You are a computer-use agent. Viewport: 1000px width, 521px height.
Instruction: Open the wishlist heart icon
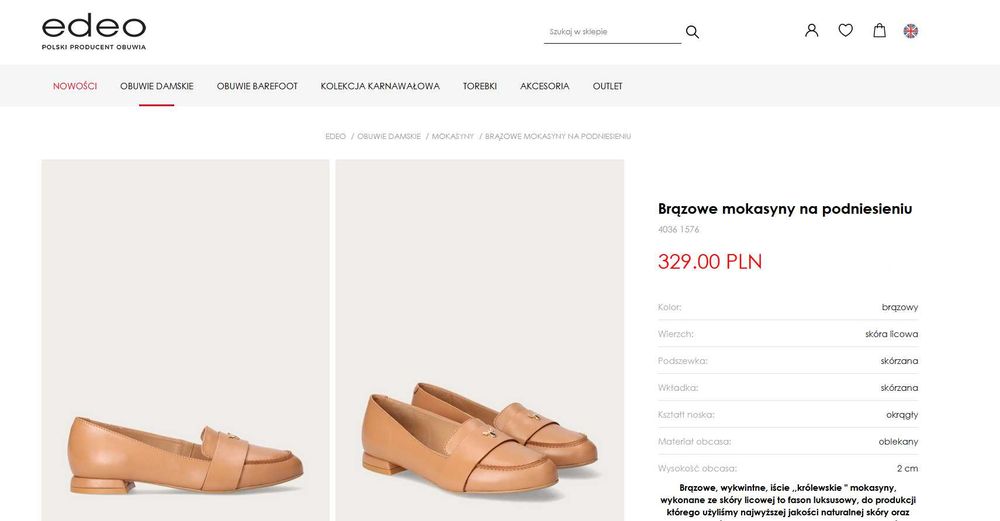click(846, 30)
